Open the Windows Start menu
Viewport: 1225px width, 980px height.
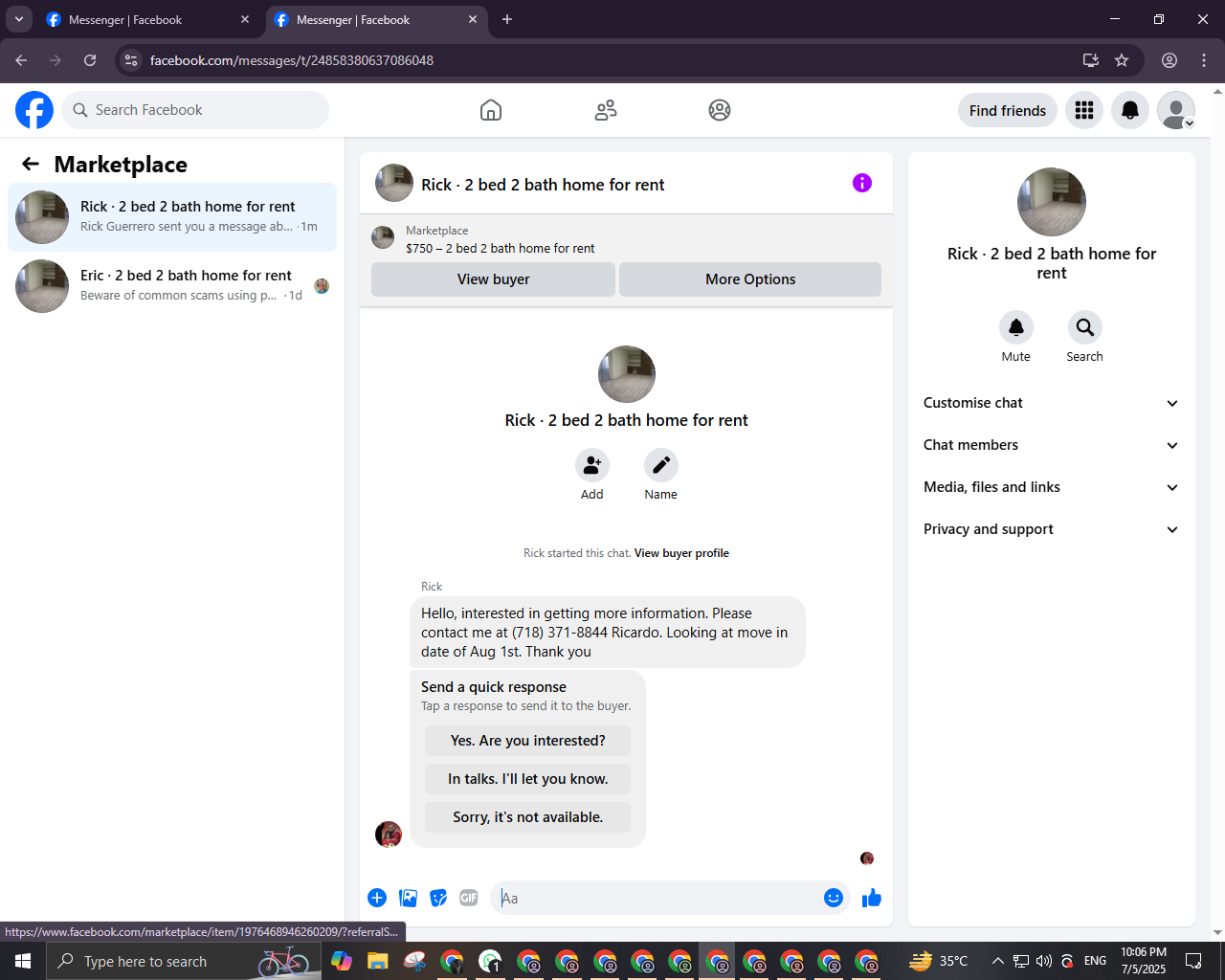(23, 961)
